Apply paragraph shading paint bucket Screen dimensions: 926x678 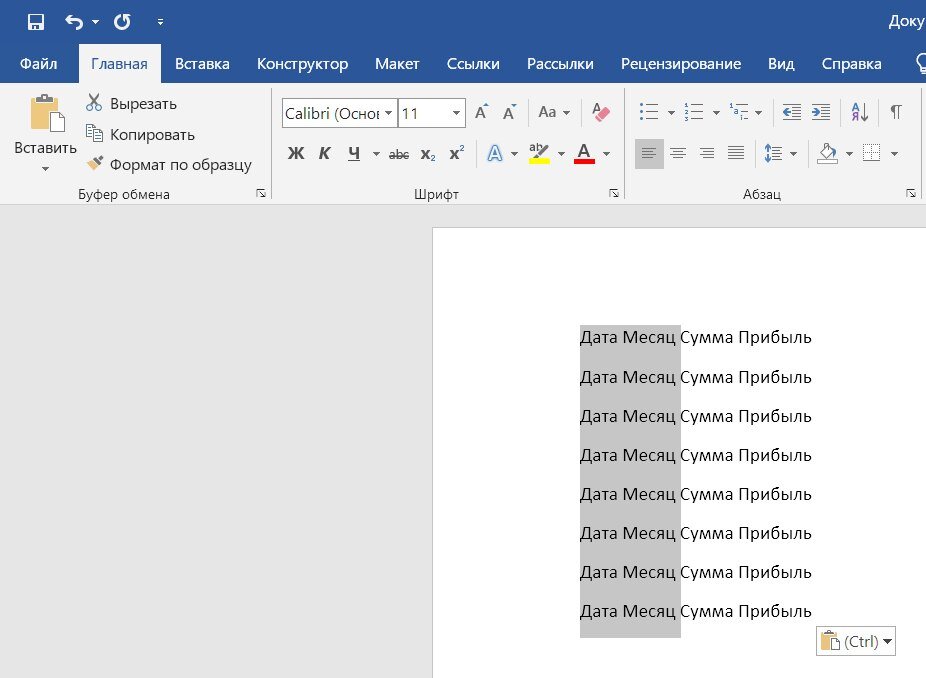tap(827, 154)
